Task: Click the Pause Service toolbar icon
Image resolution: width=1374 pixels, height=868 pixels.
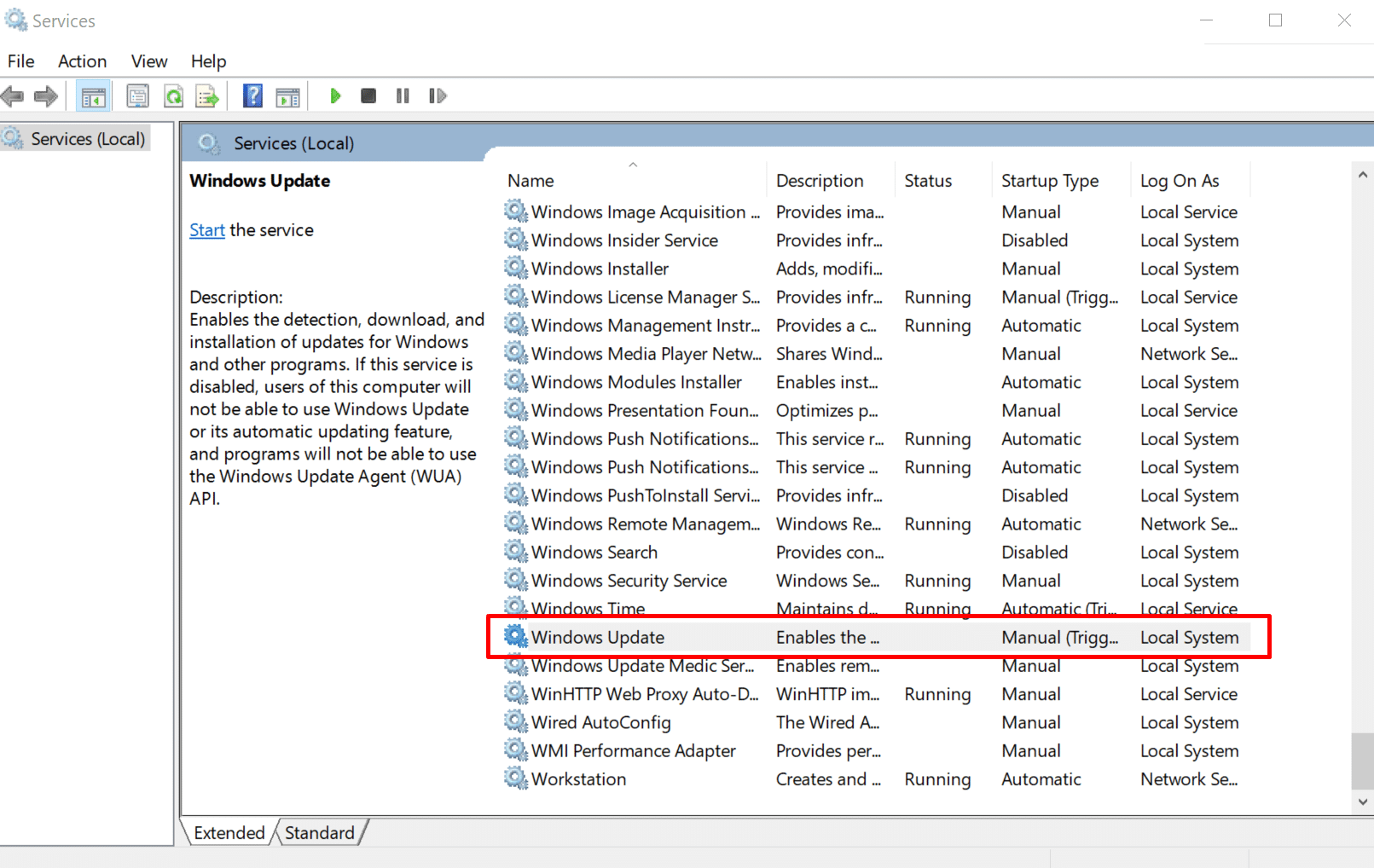Action: (x=403, y=95)
